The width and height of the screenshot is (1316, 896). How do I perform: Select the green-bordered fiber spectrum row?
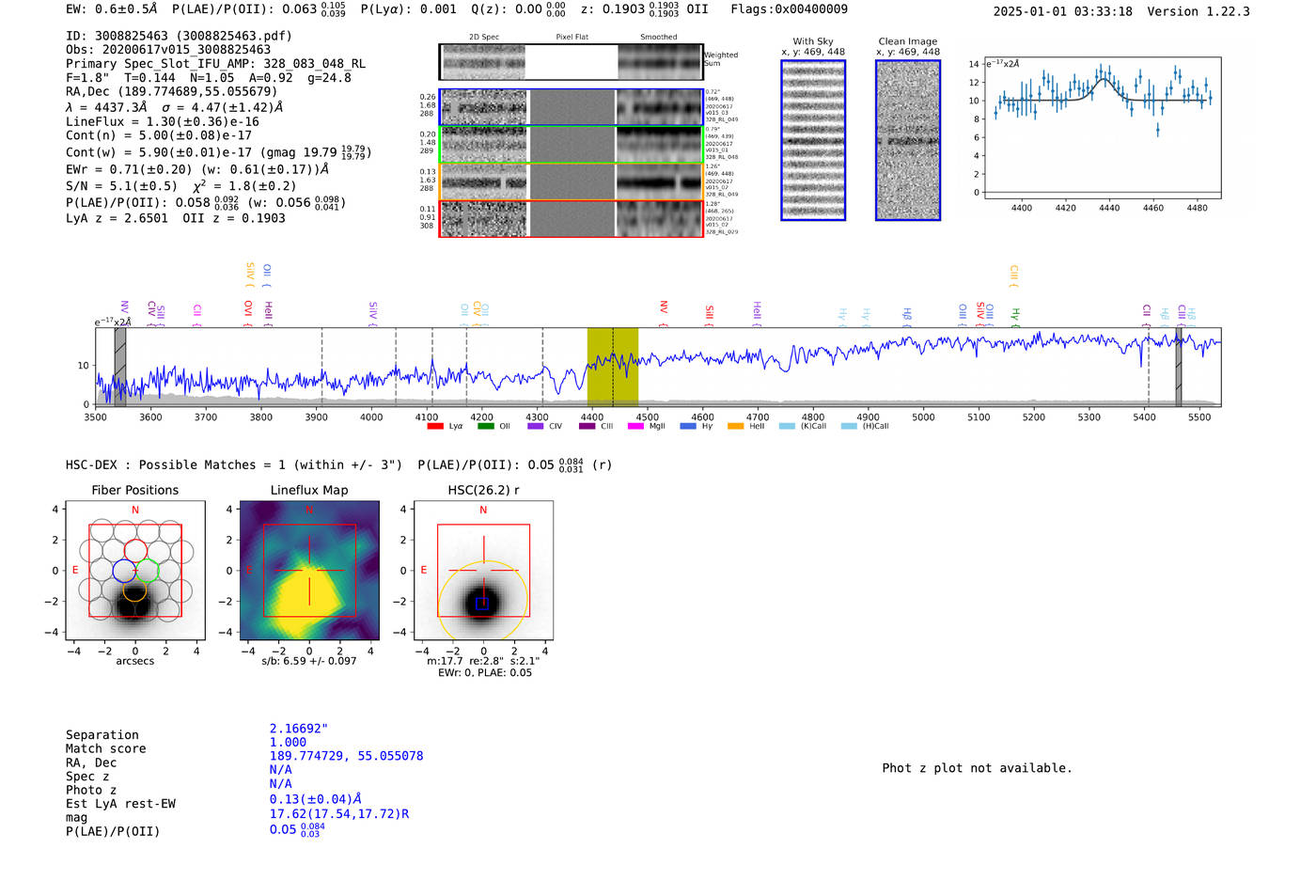pos(571,145)
